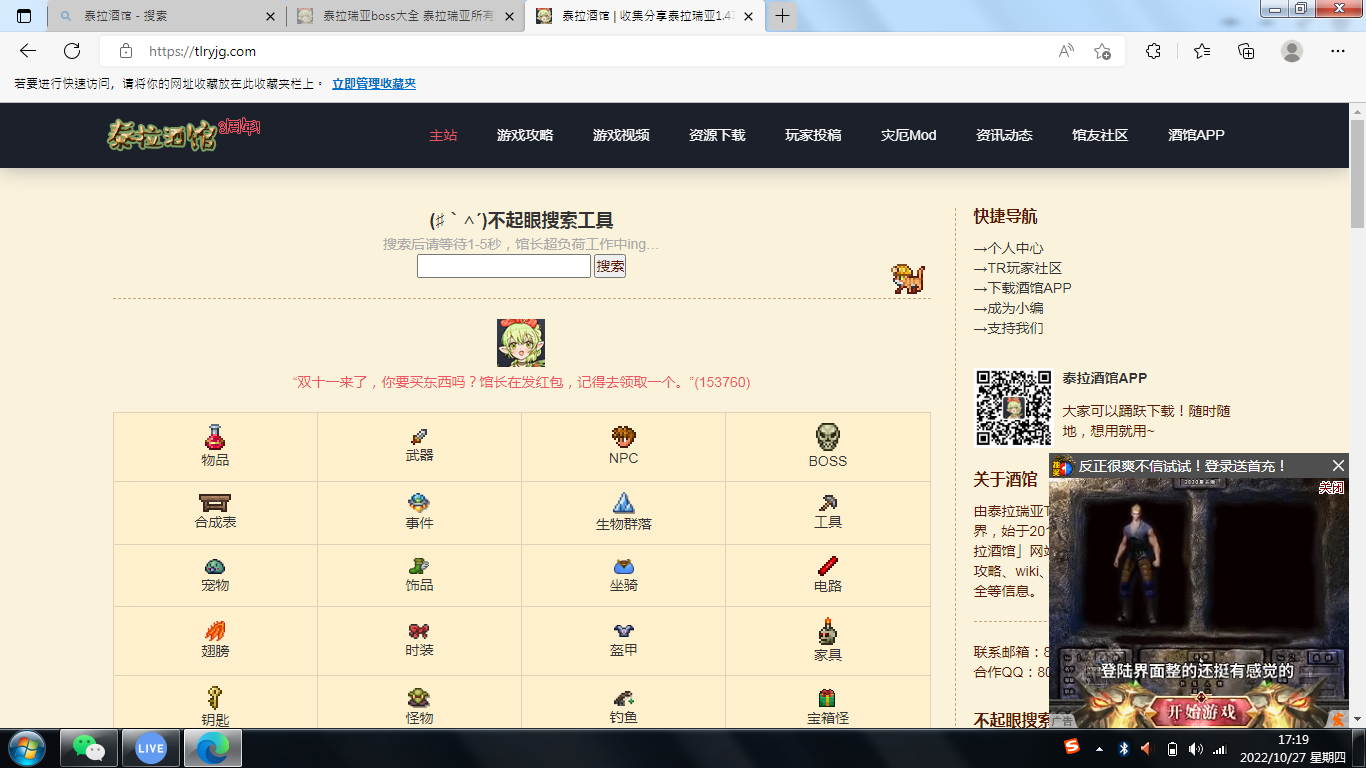The height and width of the screenshot is (768, 1366).
Task: Click the 立即管理收藏夹 link
Action: [374, 84]
